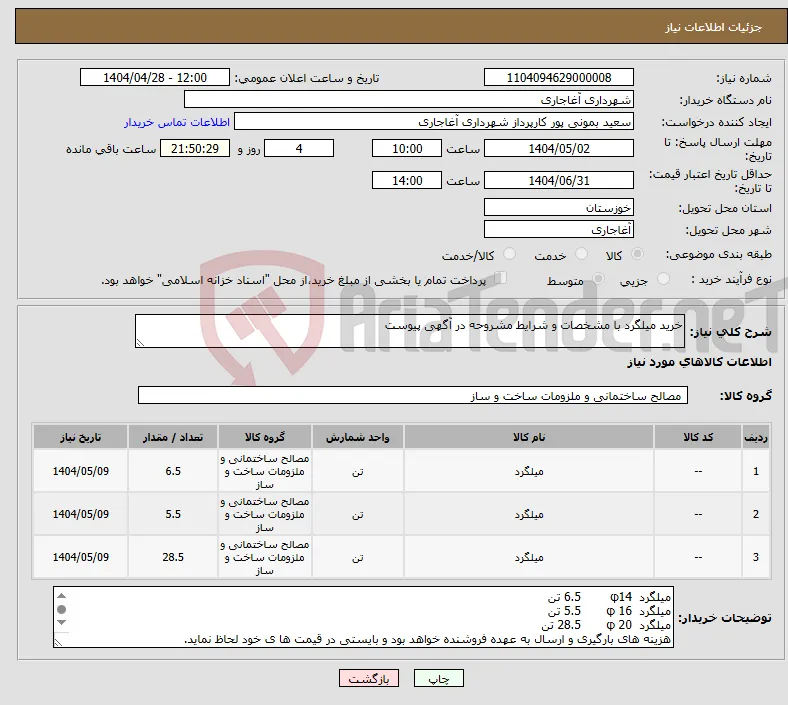Select the متوسط purchase type radio
The width and height of the screenshot is (788, 705).
[598, 279]
